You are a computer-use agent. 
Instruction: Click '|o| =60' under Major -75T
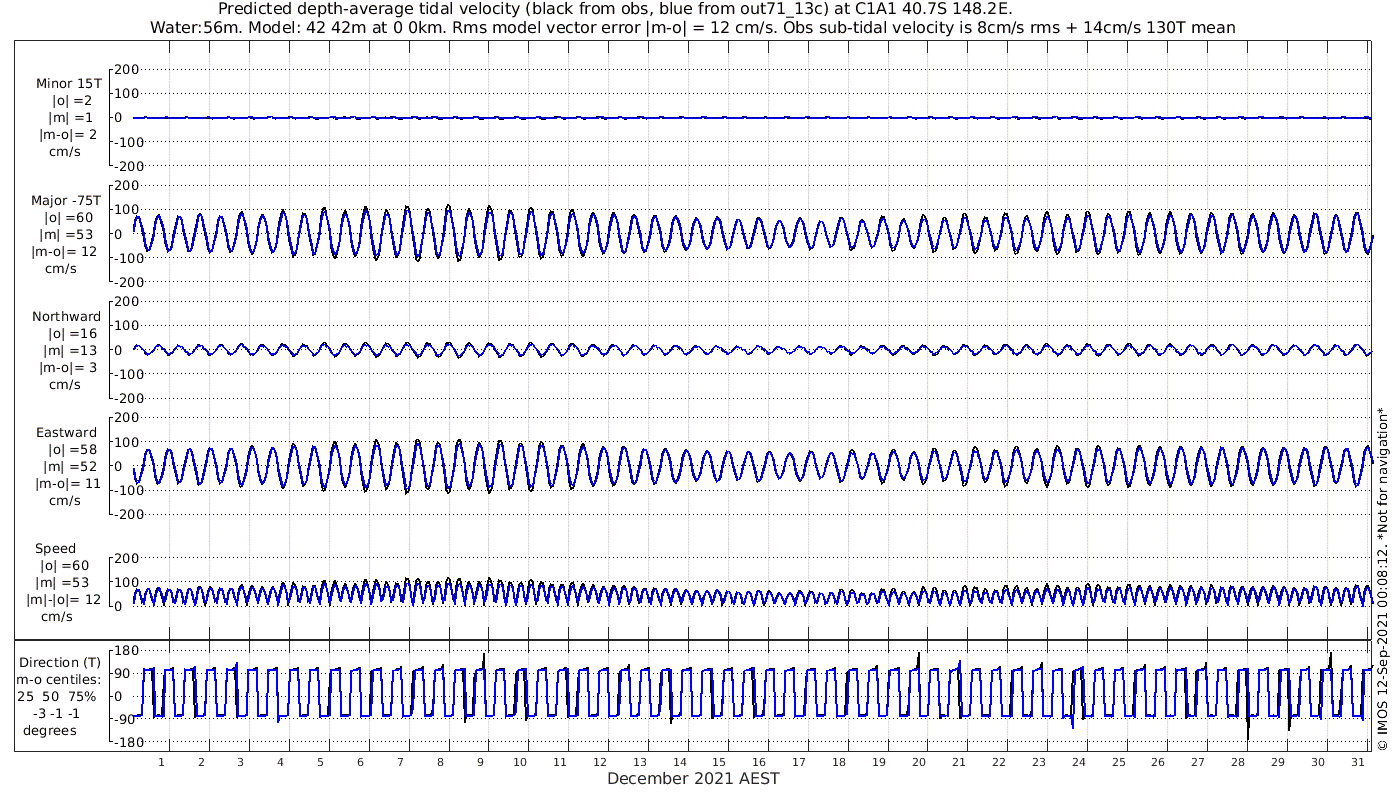pos(68,218)
